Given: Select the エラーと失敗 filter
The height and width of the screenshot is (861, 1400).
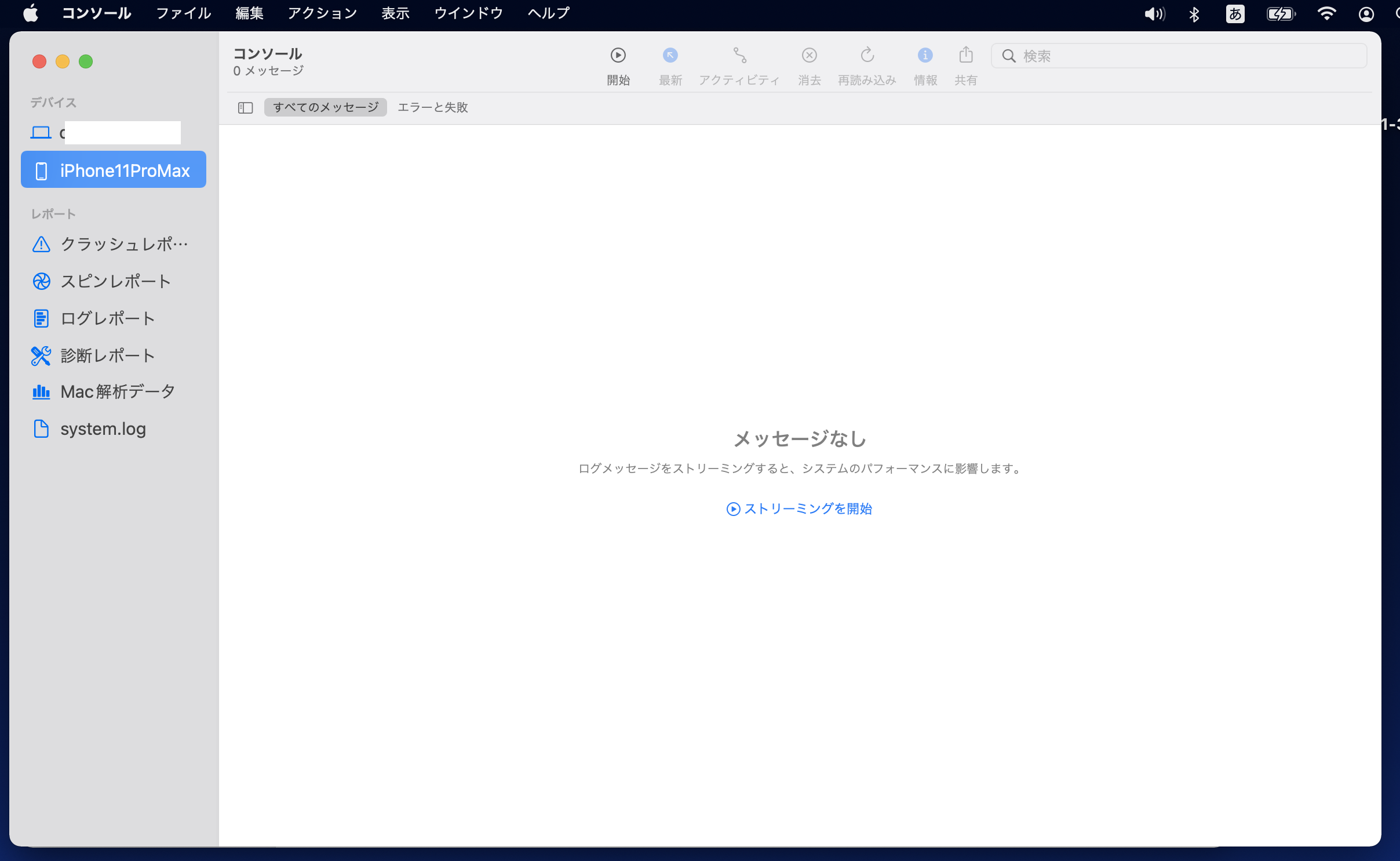Looking at the screenshot, I should [x=432, y=107].
